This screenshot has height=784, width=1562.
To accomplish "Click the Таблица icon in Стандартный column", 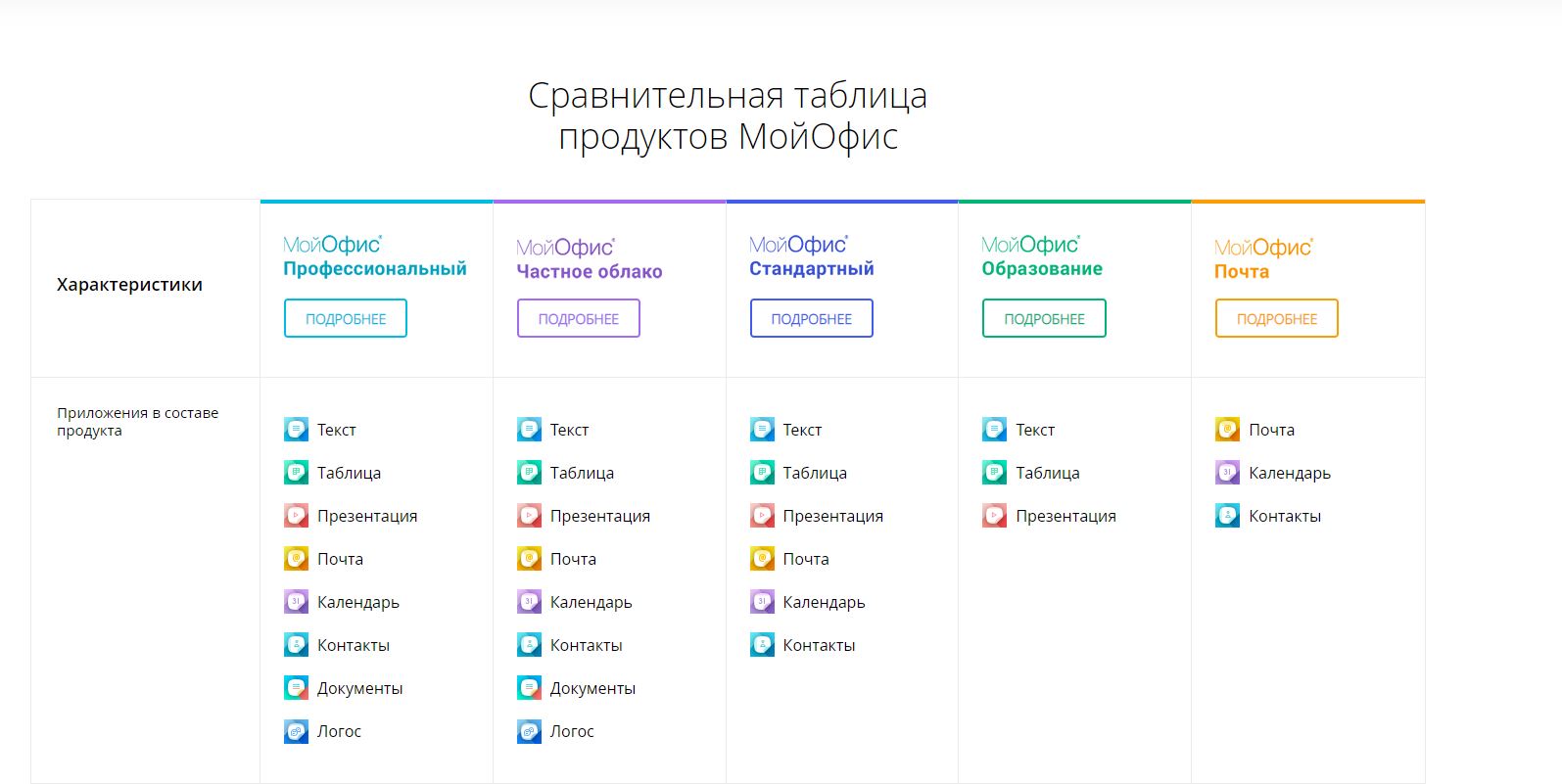I will coord(762,472).
